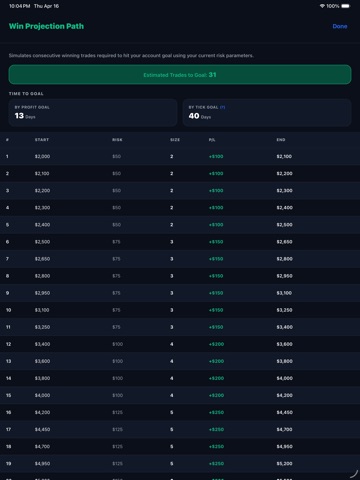Click the 10:04 PM clock in status bar
Viewport: 360px width, 480px height.
[19, 6]
